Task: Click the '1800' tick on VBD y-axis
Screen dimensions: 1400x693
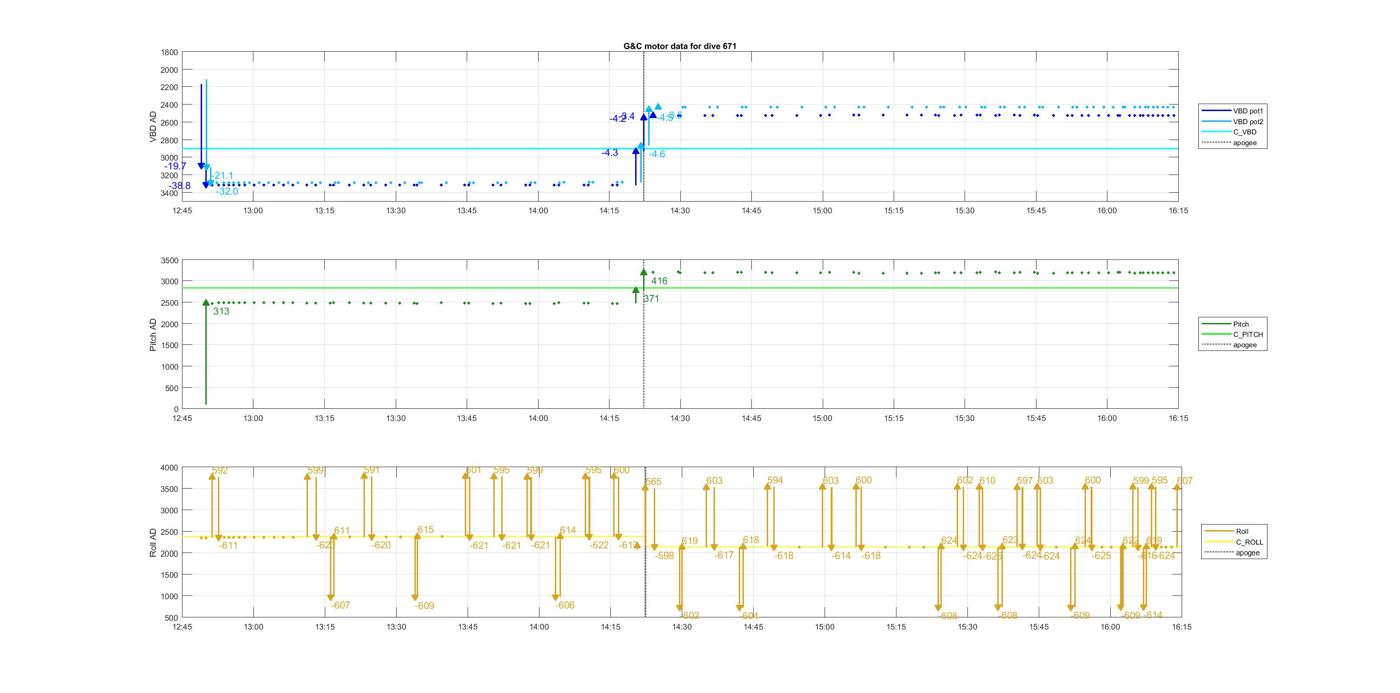Action: point(170,52)
